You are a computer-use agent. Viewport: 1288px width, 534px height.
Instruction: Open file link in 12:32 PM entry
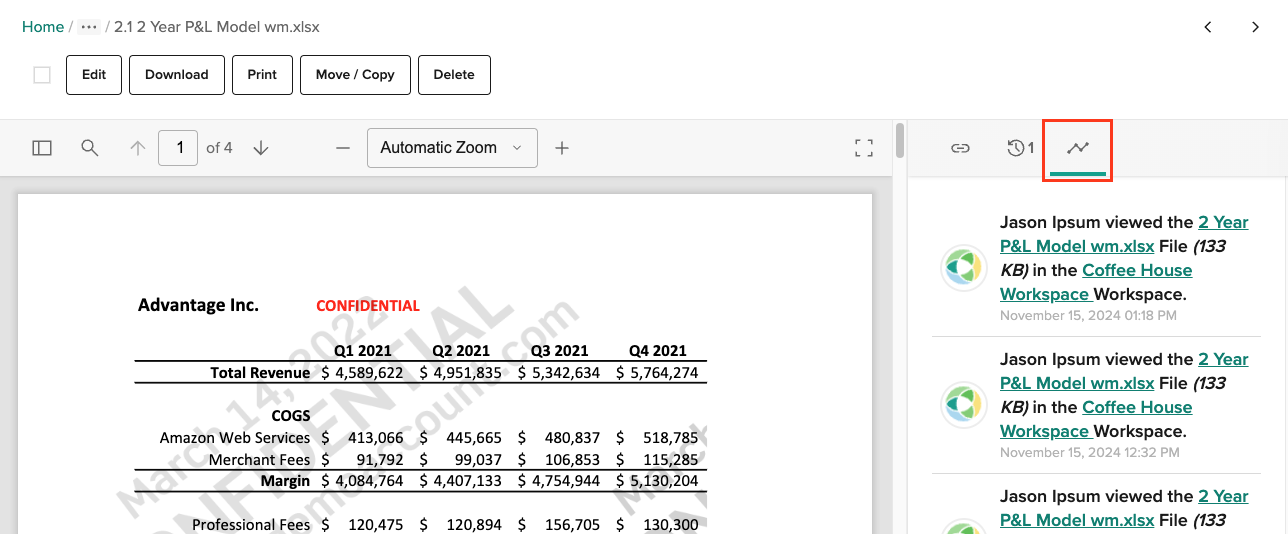click(x=1124, y=371)
